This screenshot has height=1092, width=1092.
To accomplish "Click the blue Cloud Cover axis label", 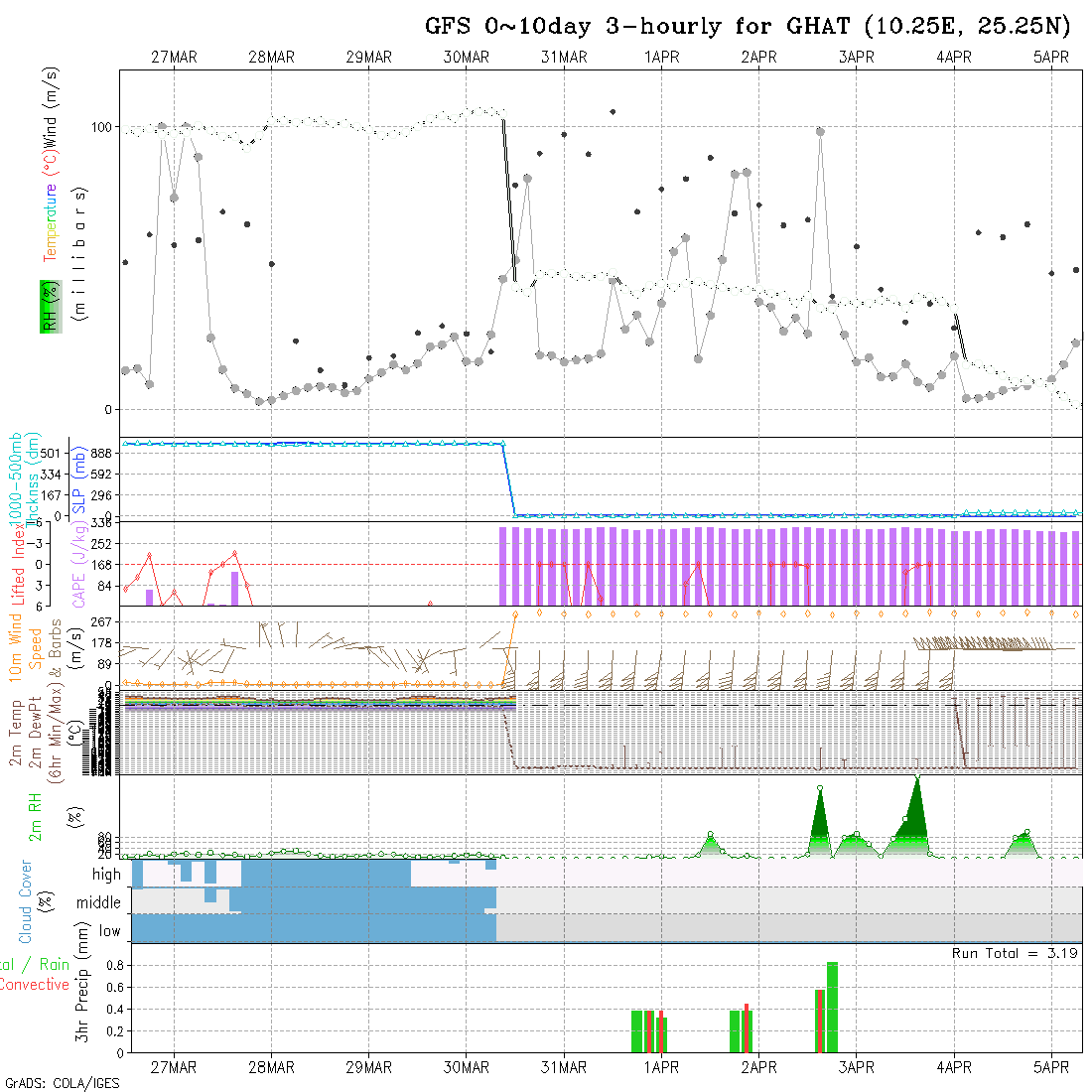I will 25,901.
